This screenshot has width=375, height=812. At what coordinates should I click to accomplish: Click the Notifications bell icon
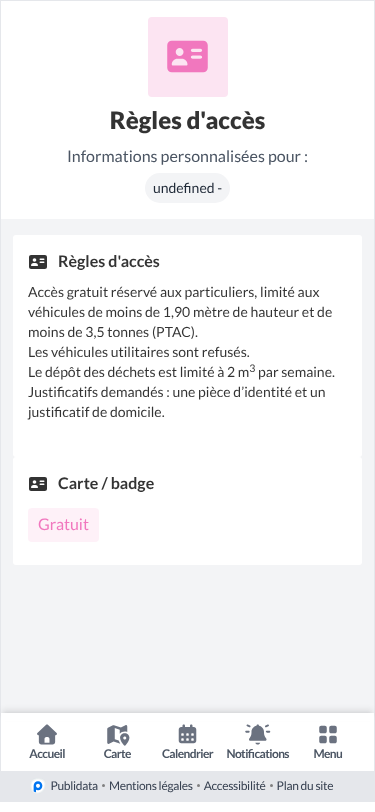coord(257,733)
